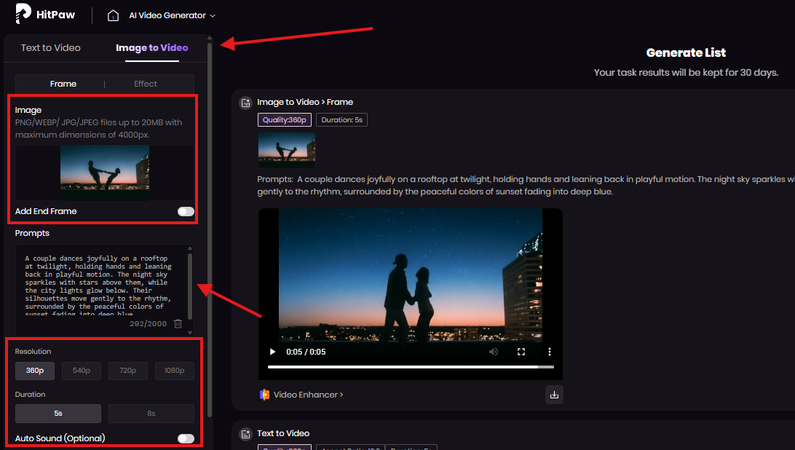Click the '0:05 / 0:05' time readout

(x=306, y=352)
